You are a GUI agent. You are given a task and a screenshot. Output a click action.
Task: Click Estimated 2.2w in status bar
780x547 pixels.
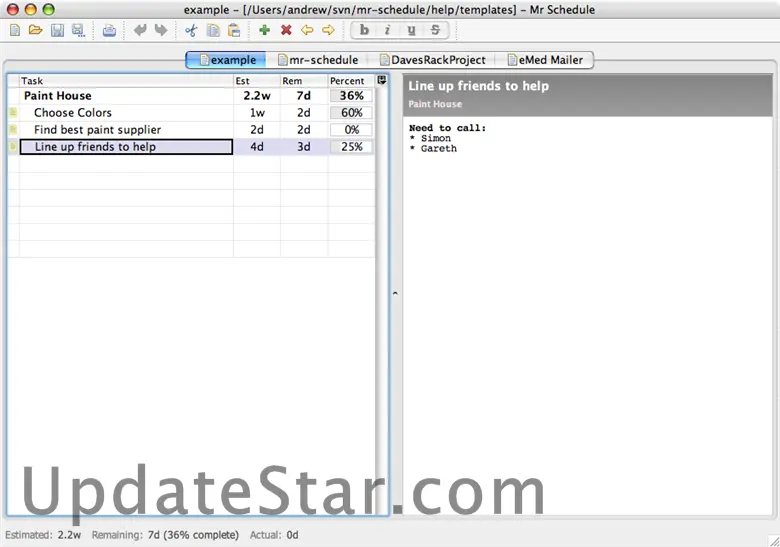(x=43, y=535)
